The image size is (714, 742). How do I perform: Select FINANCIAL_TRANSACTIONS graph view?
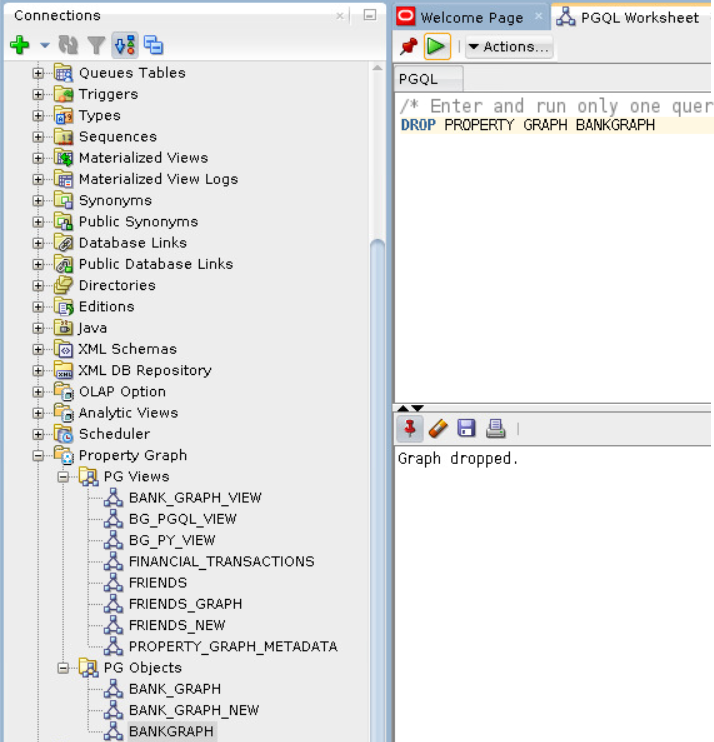click(x=221, y=562)
